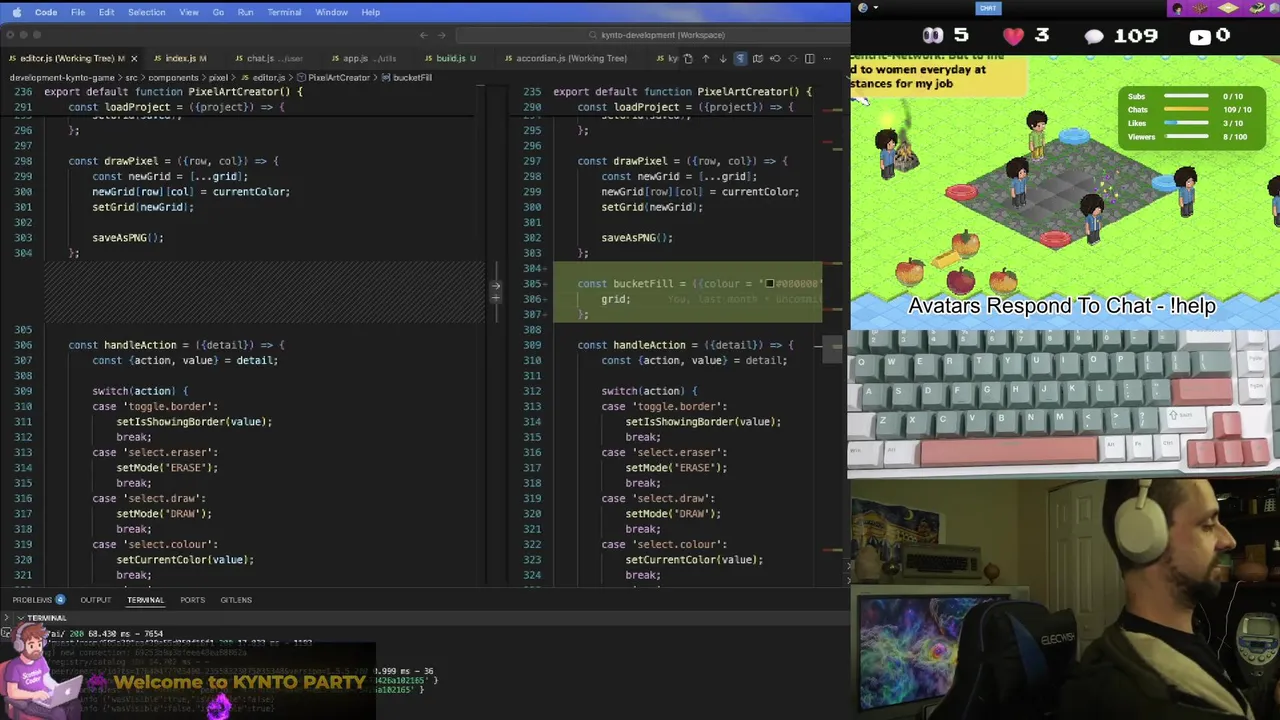Open the Window menu
The height and width of the screenshot is (720, 1280).
[x=331, y=12]
